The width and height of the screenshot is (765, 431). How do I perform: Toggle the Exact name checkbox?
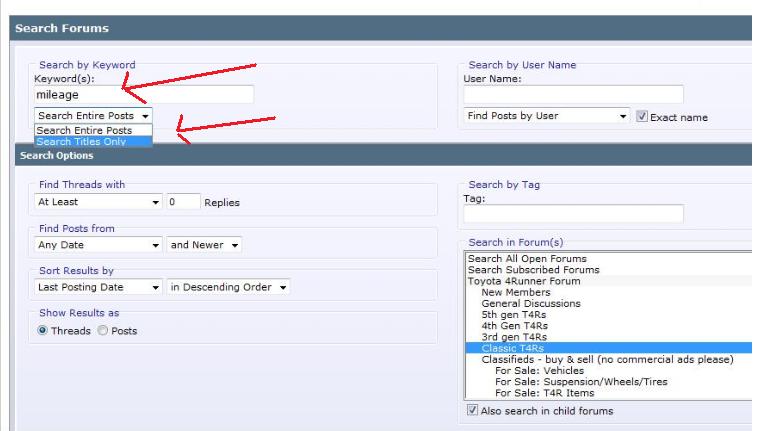(642, 116)
